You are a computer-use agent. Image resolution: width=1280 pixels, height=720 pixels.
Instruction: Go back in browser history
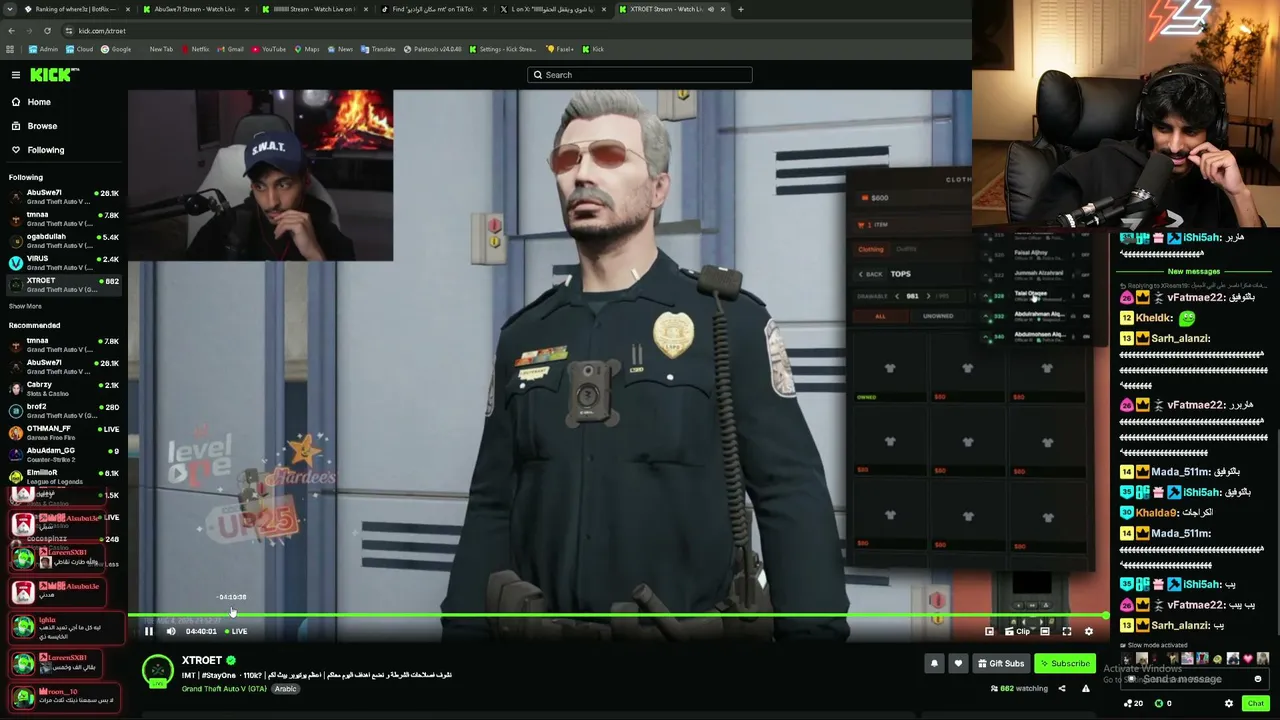coord(11,31)
